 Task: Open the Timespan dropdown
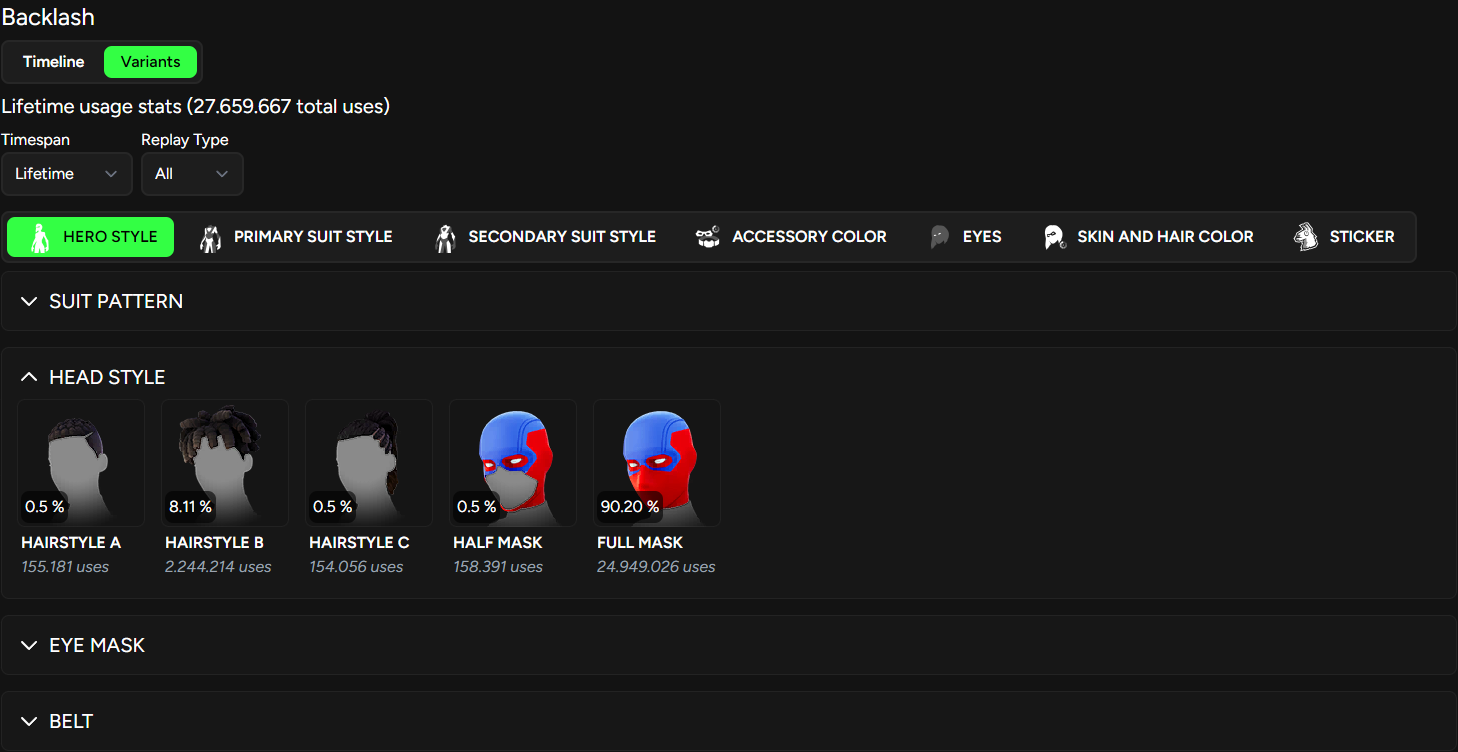(x=66, y=173)
